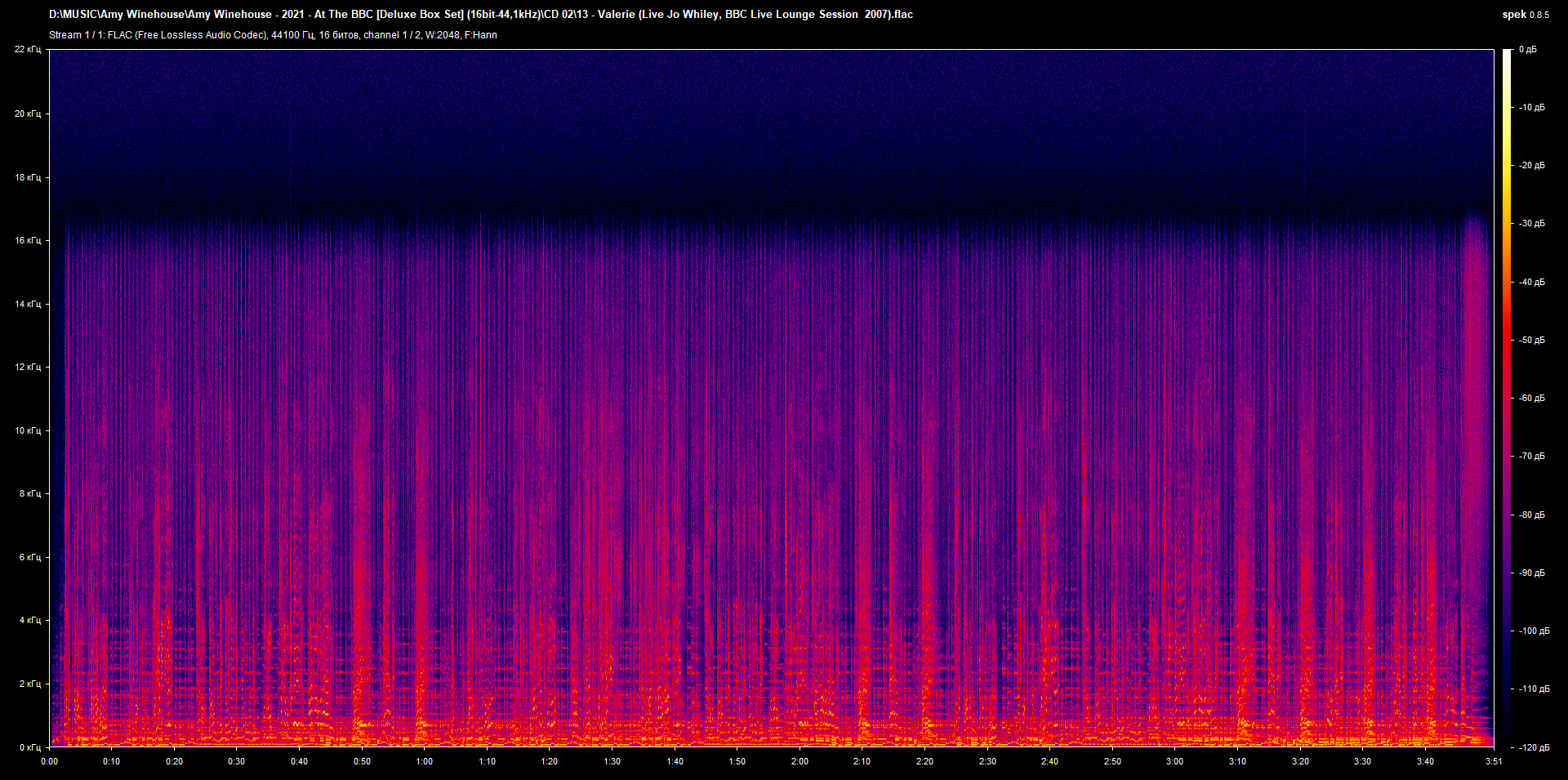
Task: Click the 22 kHz frequency axis label
Action: click(28, 50)
